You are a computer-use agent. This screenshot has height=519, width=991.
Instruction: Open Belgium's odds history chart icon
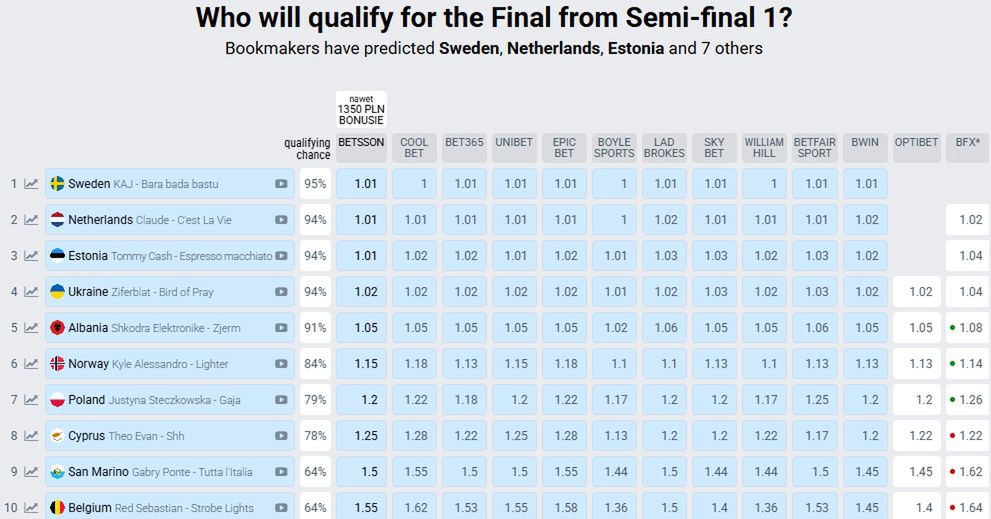coord(31,508)
